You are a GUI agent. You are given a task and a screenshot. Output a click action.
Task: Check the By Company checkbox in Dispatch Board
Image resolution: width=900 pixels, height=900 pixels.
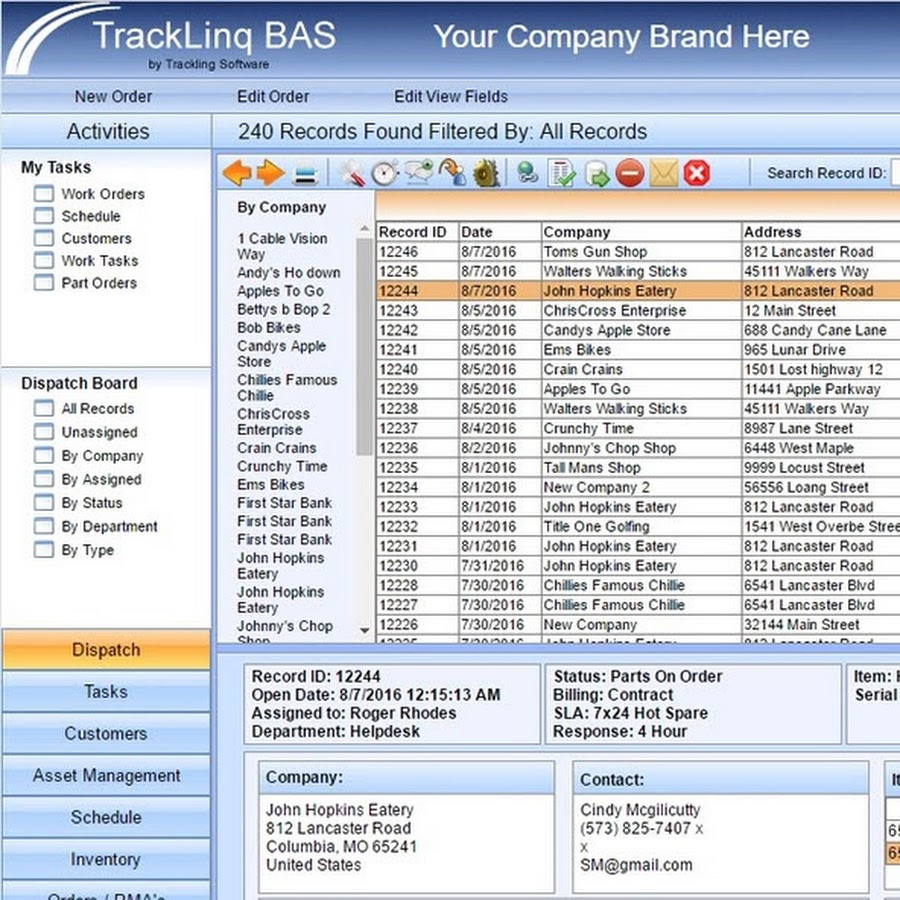click(44, 455)
